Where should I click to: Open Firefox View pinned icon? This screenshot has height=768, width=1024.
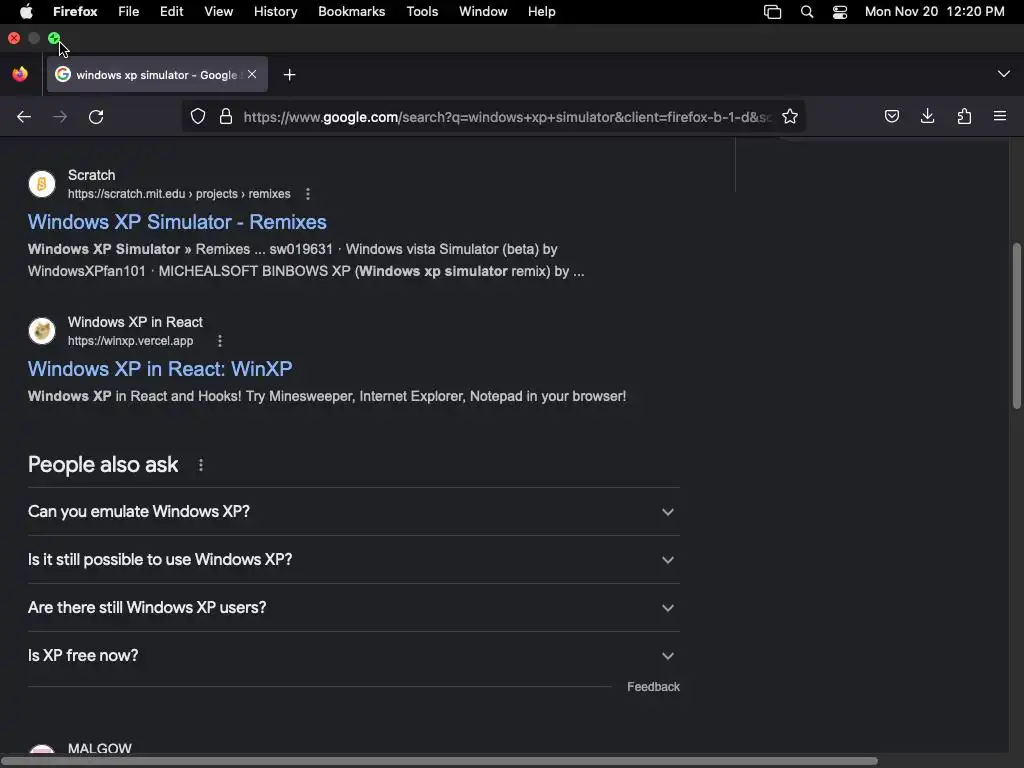pyautogui.click(x=20, y=74)
